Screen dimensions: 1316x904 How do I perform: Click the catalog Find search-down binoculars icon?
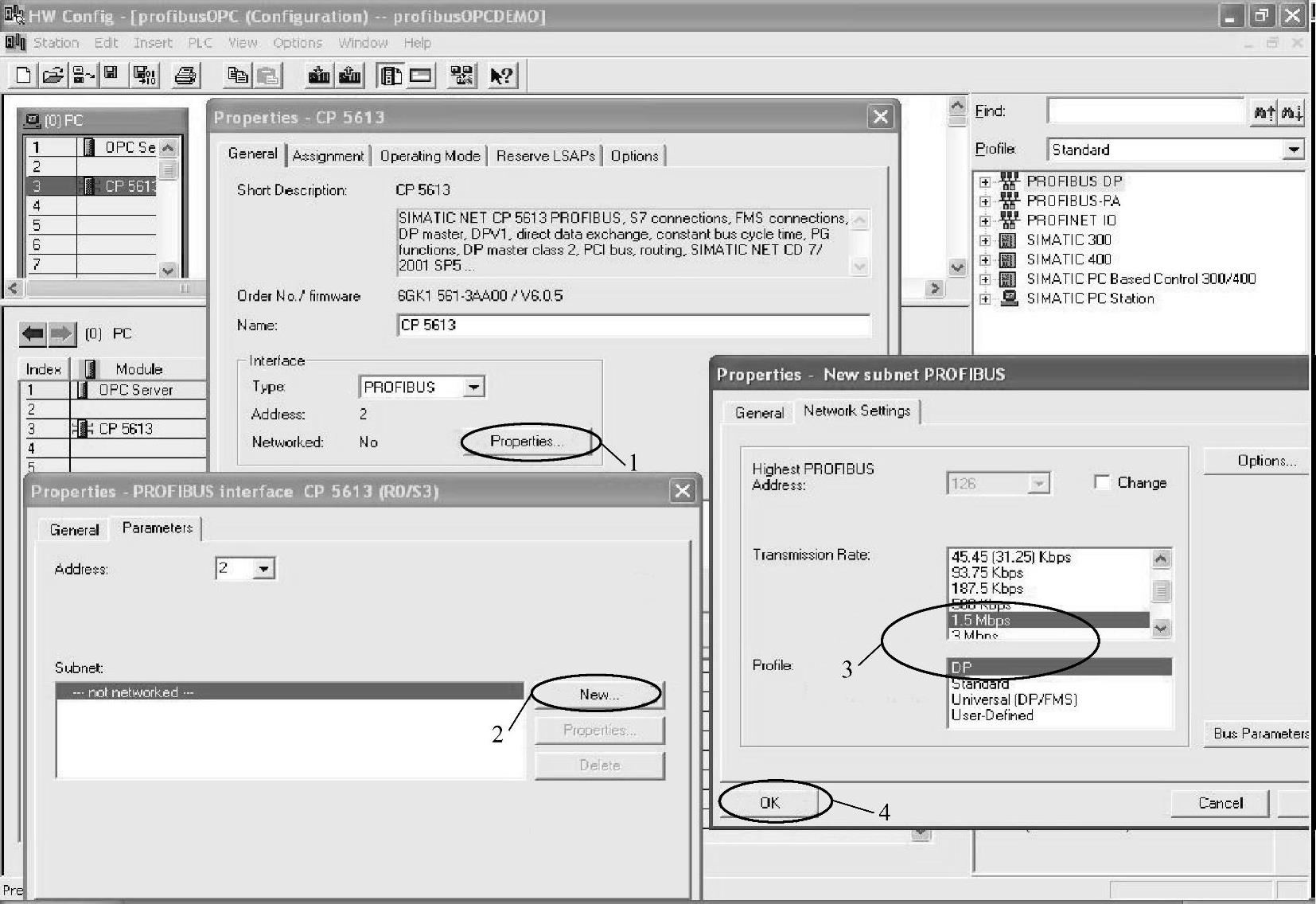coord(1291,112)
